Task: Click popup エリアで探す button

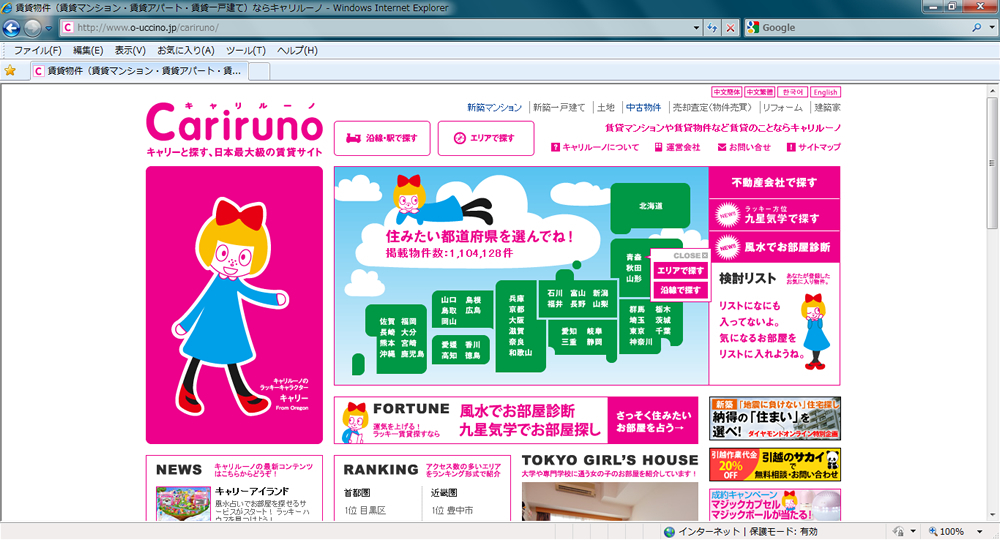Action: (680, 271)
